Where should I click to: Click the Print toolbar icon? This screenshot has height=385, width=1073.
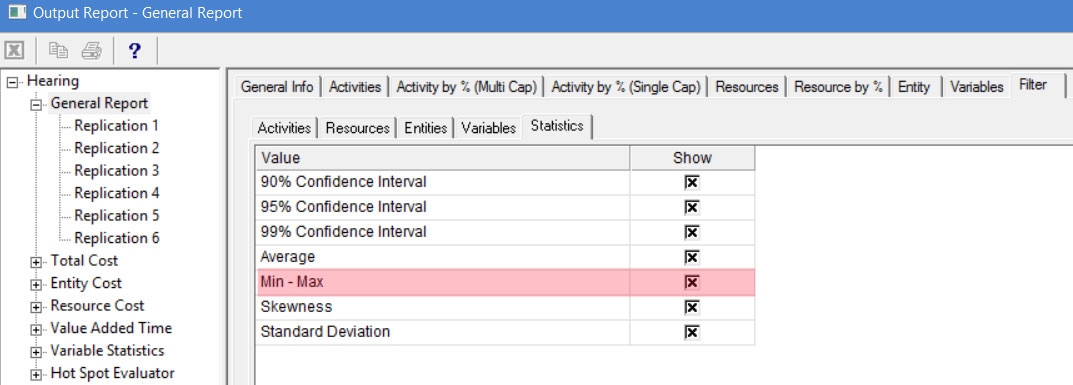(91, 51)
